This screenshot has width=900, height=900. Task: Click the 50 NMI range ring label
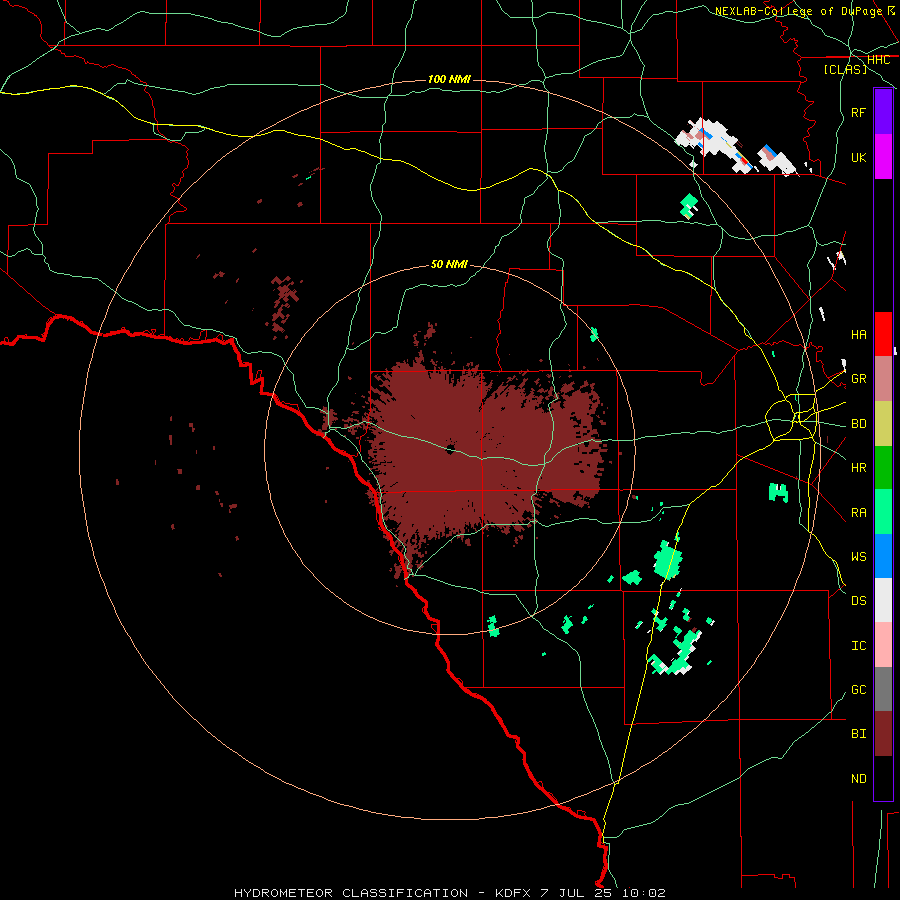coord(449,264)
